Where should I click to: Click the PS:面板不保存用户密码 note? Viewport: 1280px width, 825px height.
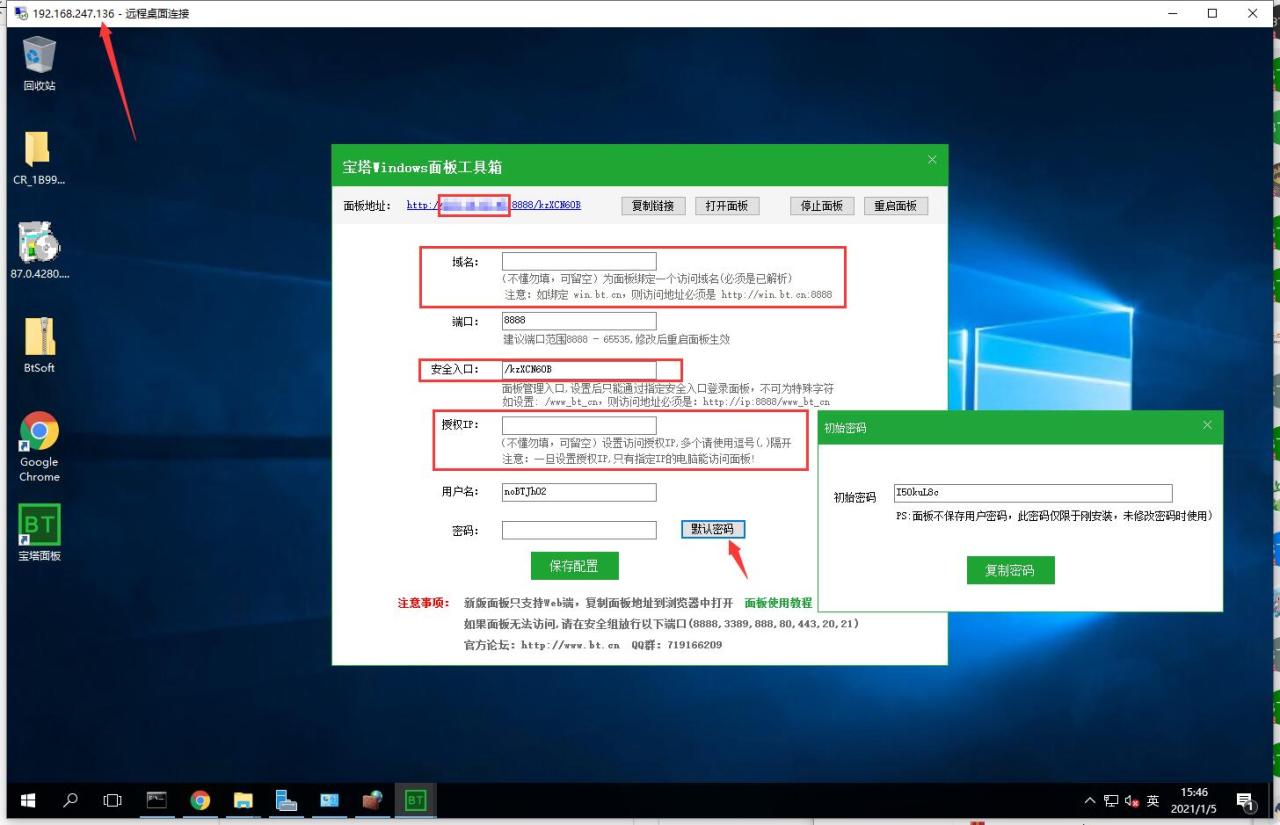coord(1054,516)
